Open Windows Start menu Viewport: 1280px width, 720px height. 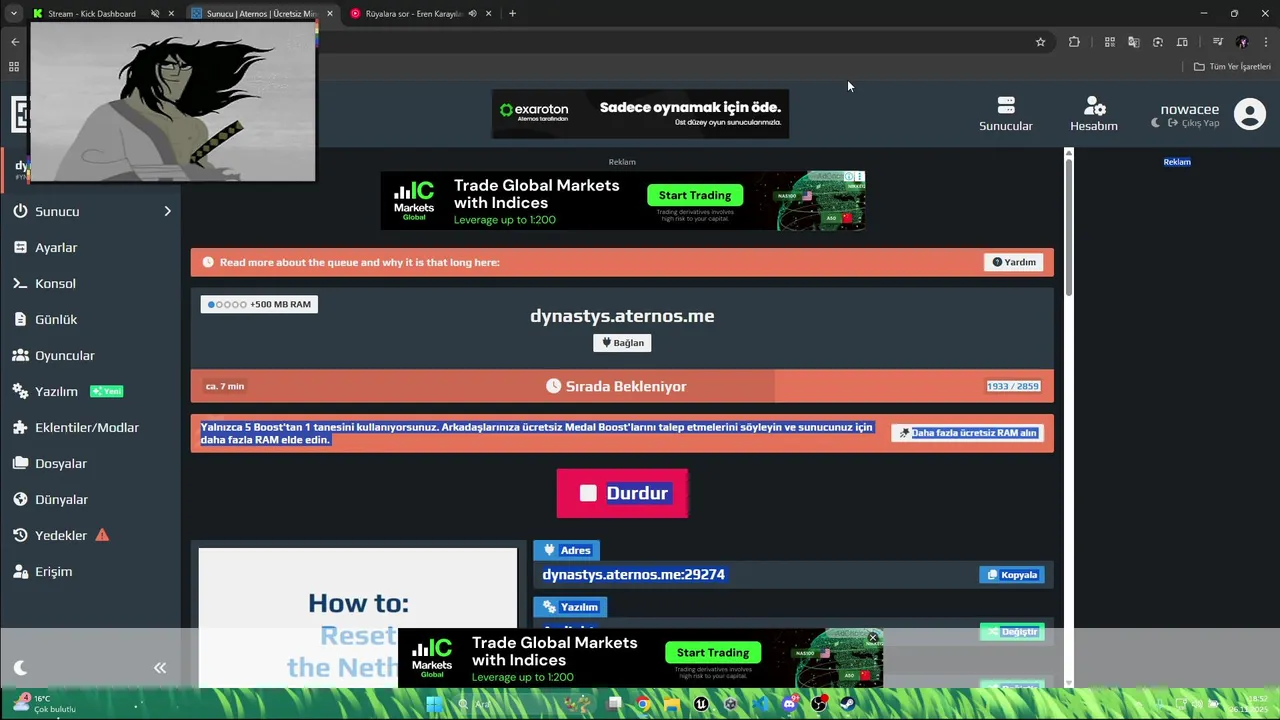[x=433, y=704]
